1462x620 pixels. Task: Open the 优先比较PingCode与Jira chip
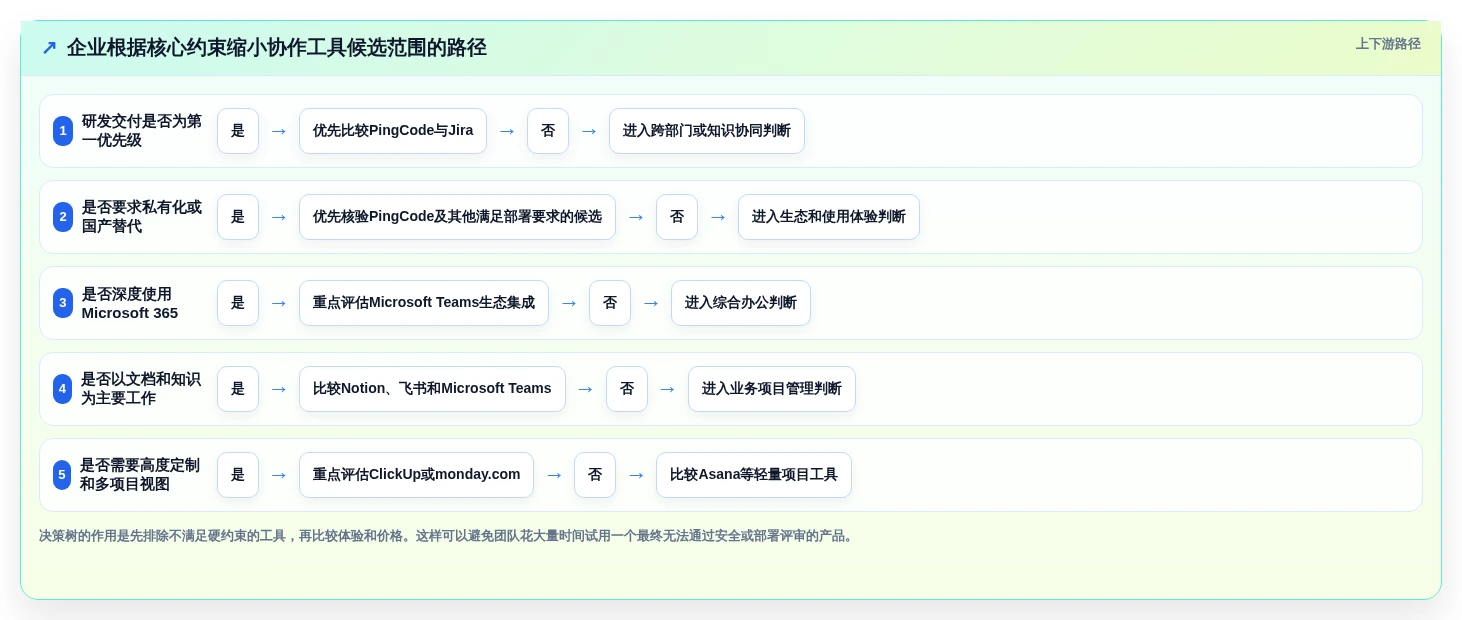(393, 131)
